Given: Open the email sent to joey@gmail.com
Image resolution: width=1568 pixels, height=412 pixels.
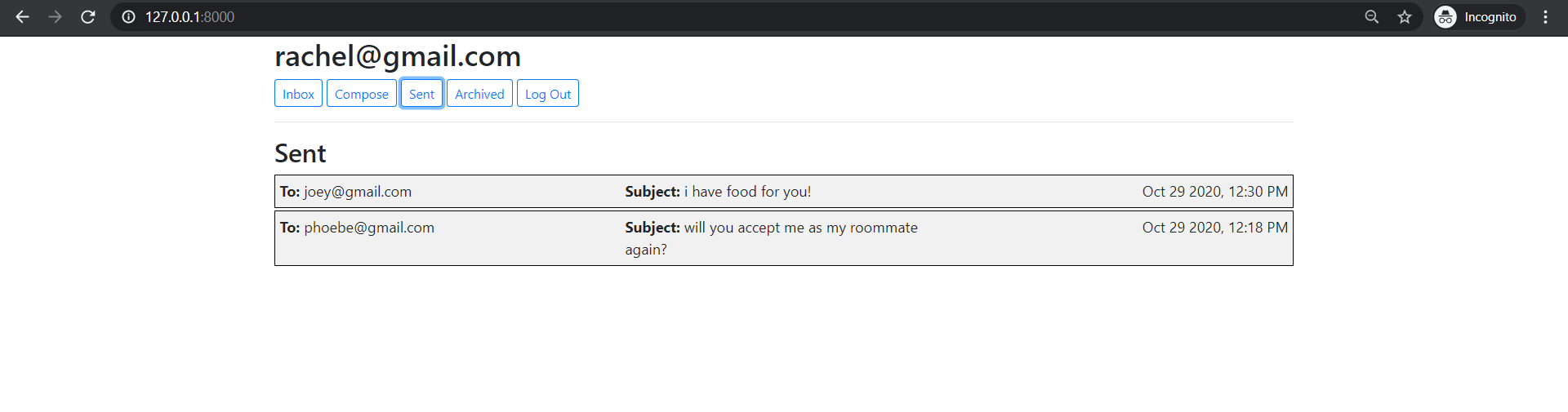Looking at the screenshot, I should click(x=358, y=192).
